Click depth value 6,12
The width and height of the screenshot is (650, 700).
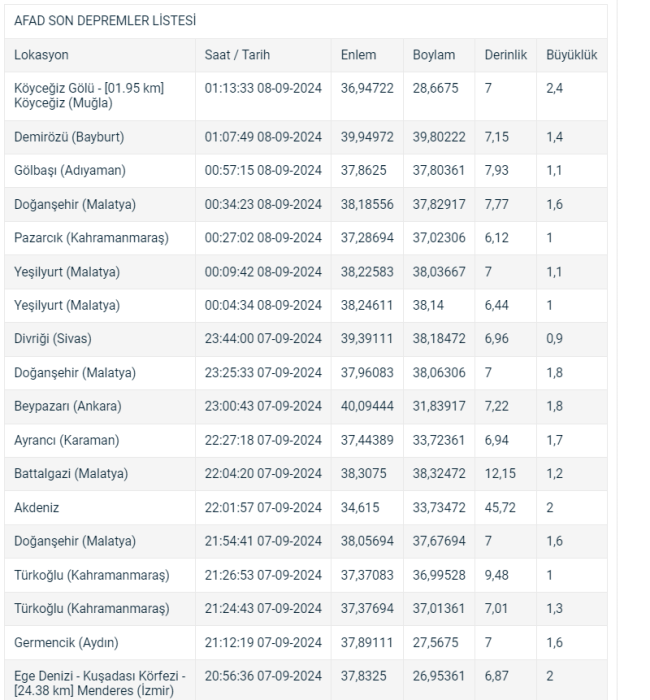[x=496, y=238]
